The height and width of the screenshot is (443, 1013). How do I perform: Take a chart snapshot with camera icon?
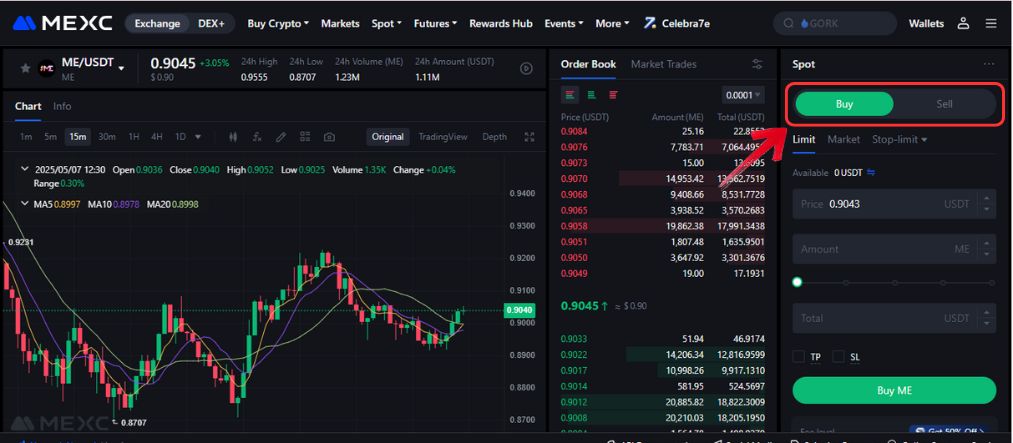329,137
